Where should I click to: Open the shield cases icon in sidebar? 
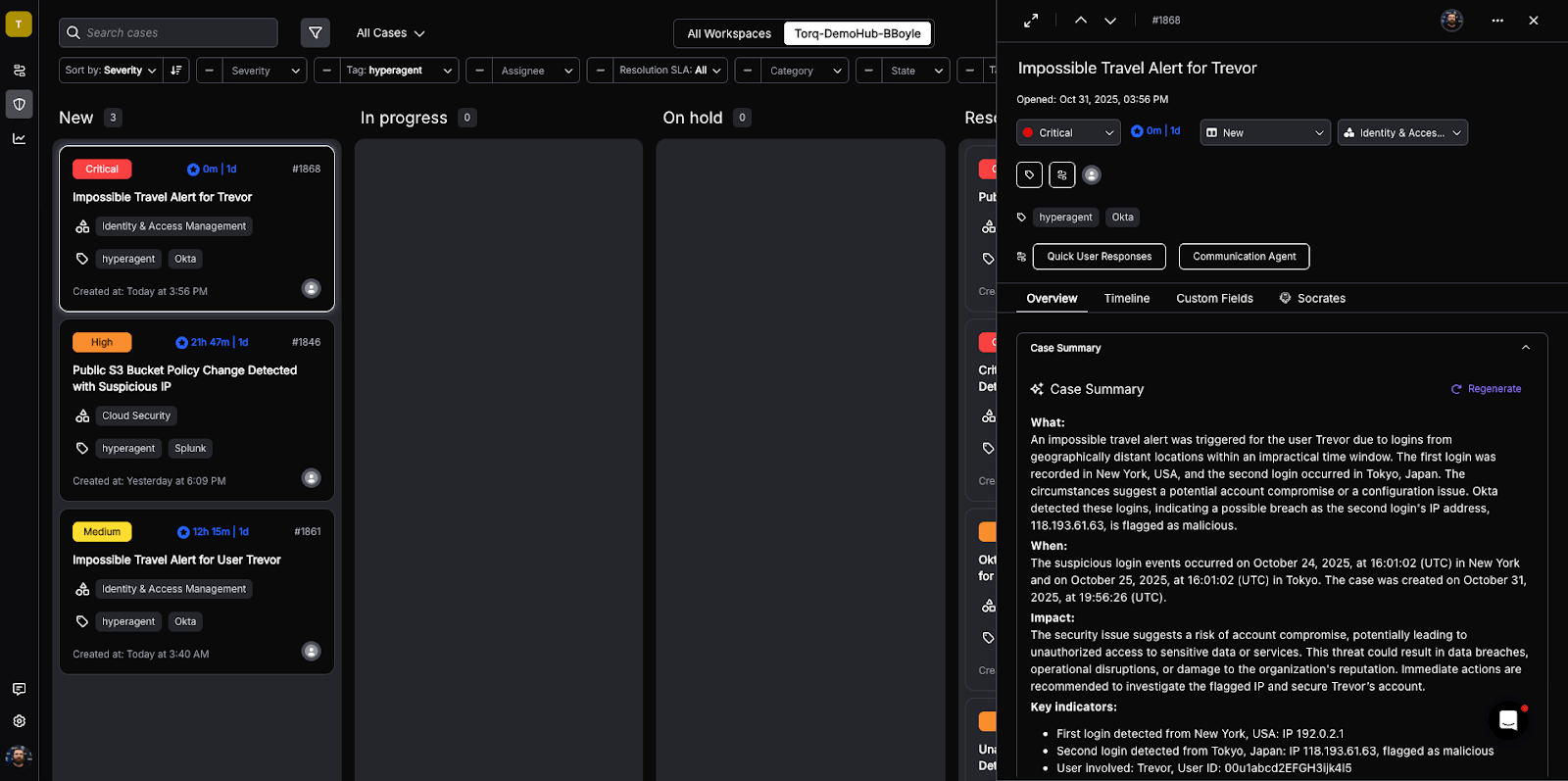click(x=19, y=104)
